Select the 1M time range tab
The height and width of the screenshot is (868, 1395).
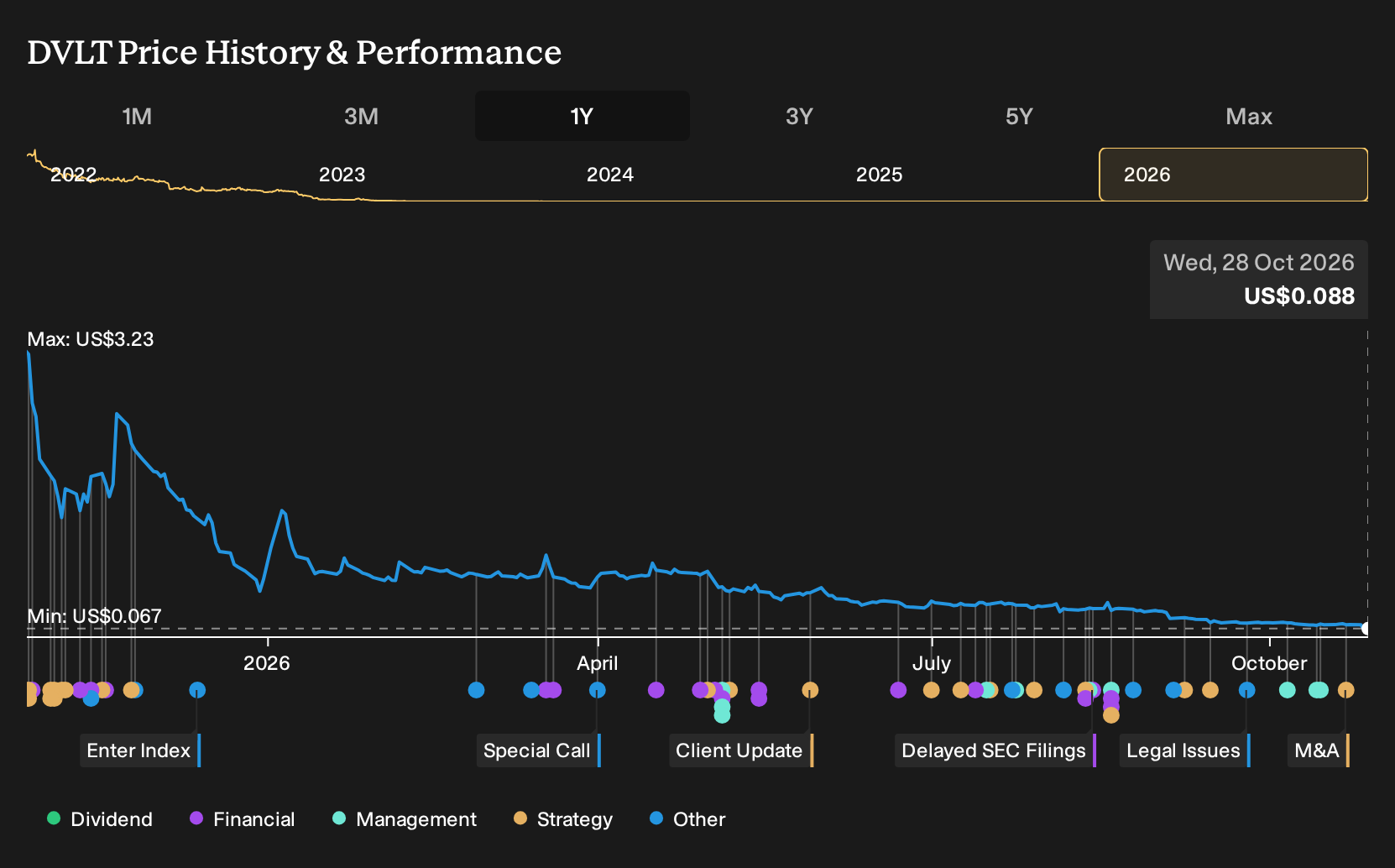point(137,116)
